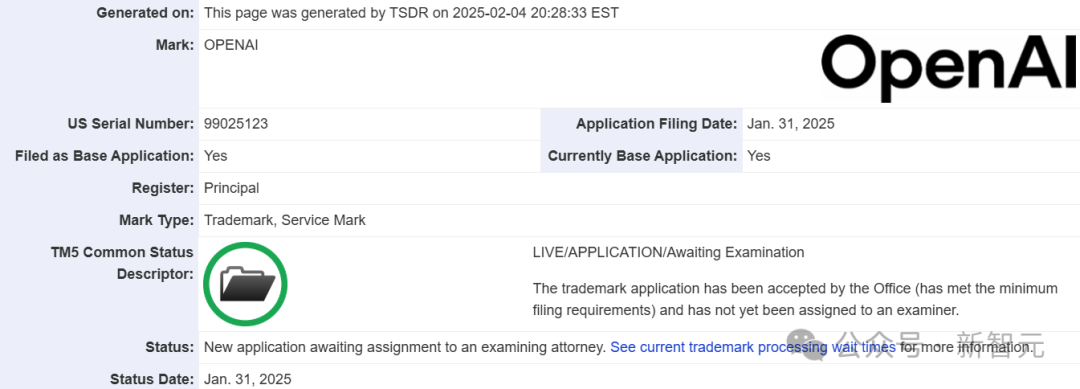Click the Application Filing Date label
The image size is (1080, 389).
click(x=656, y=124)
